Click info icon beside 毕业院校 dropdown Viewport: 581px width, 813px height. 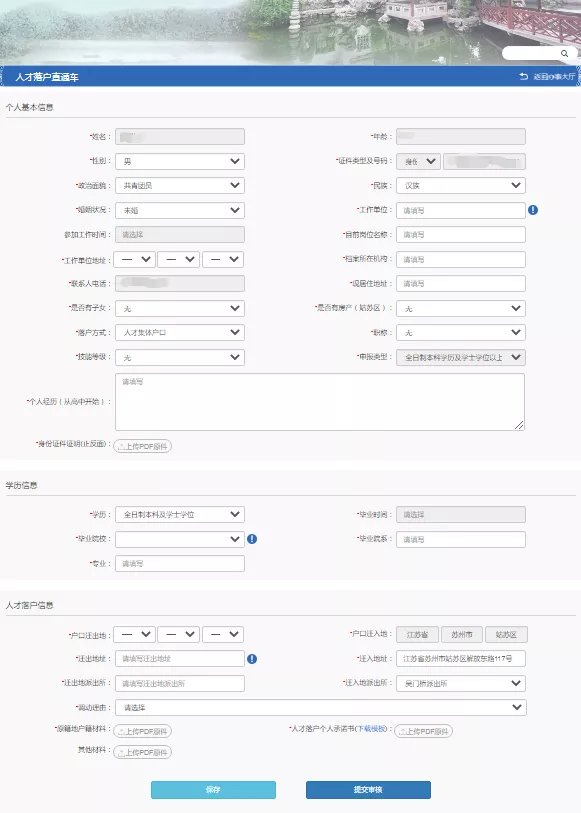tap(252, 539)
